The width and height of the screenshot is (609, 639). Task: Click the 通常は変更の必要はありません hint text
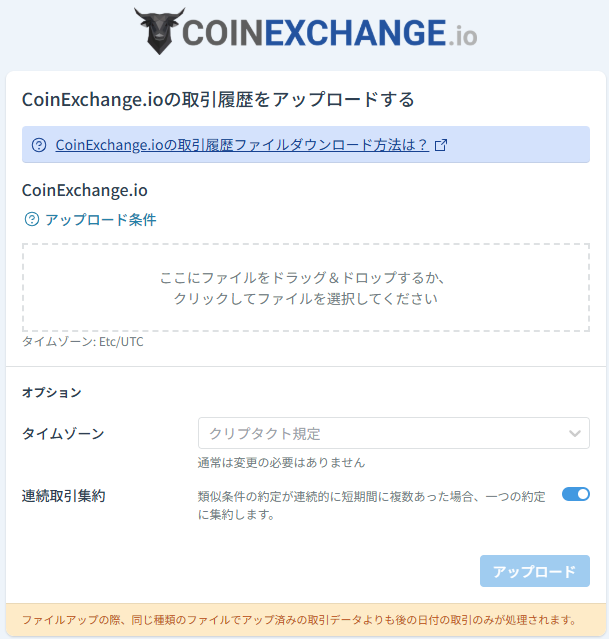(x=281, y=463)
